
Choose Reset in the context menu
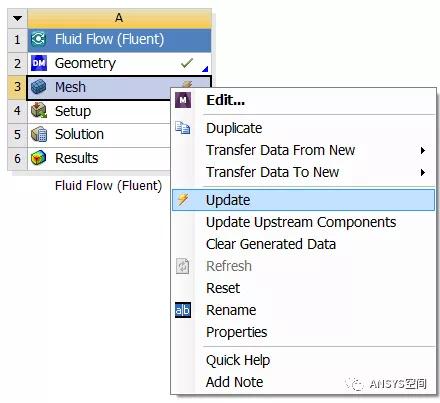point(223,288)
